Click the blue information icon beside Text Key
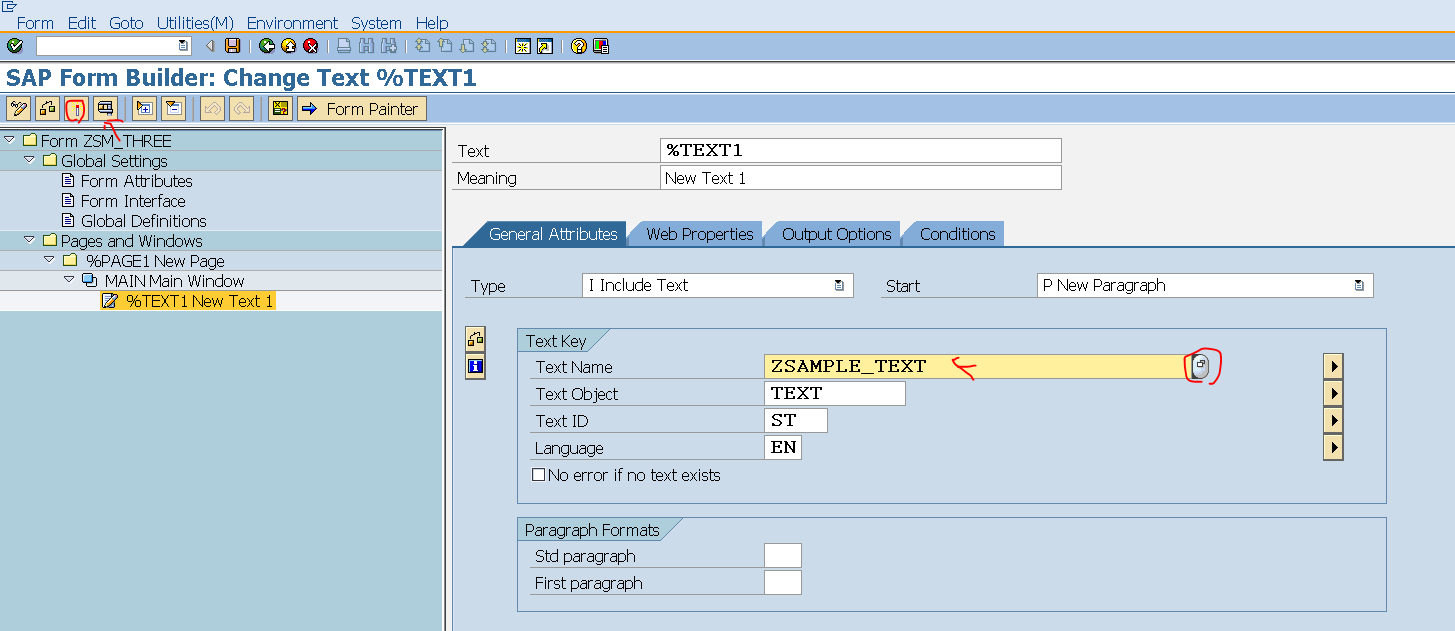 click(475, 367)
